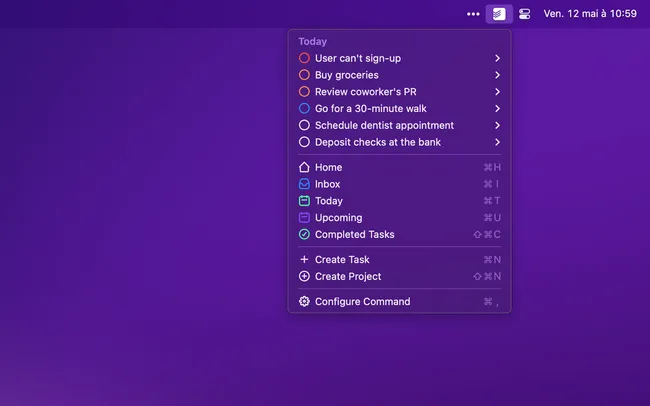Mark User can't sign-up task complete
This screenshot has height=406, width=650.
click(x=304, y=58)
